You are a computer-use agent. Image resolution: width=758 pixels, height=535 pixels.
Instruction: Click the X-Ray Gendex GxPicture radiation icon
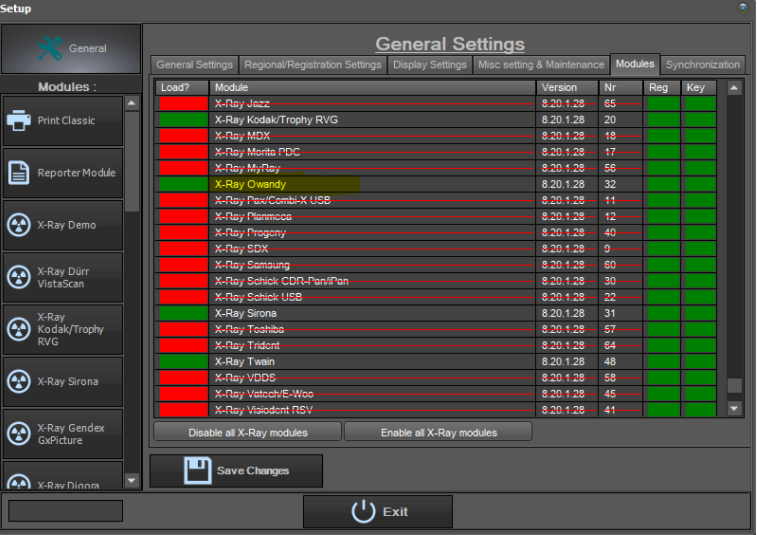tap(19, 434)
